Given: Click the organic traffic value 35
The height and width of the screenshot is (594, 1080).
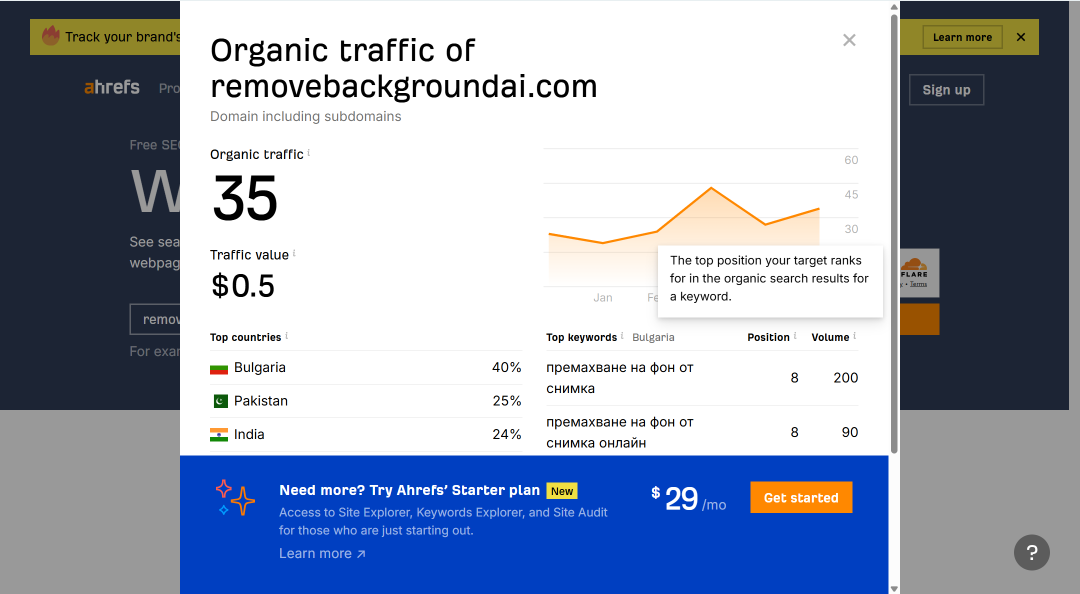Looking at the screenshot, I should [x=245, y=198].
